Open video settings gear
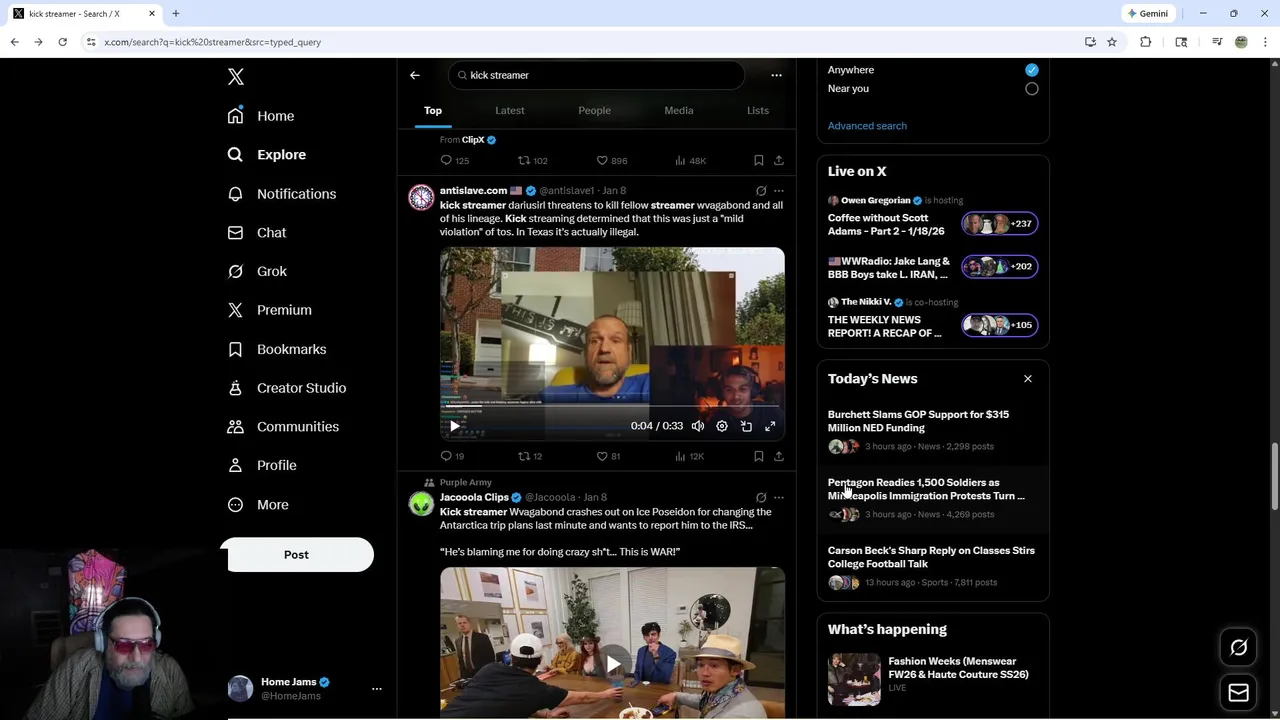 (x=722, y=426)
